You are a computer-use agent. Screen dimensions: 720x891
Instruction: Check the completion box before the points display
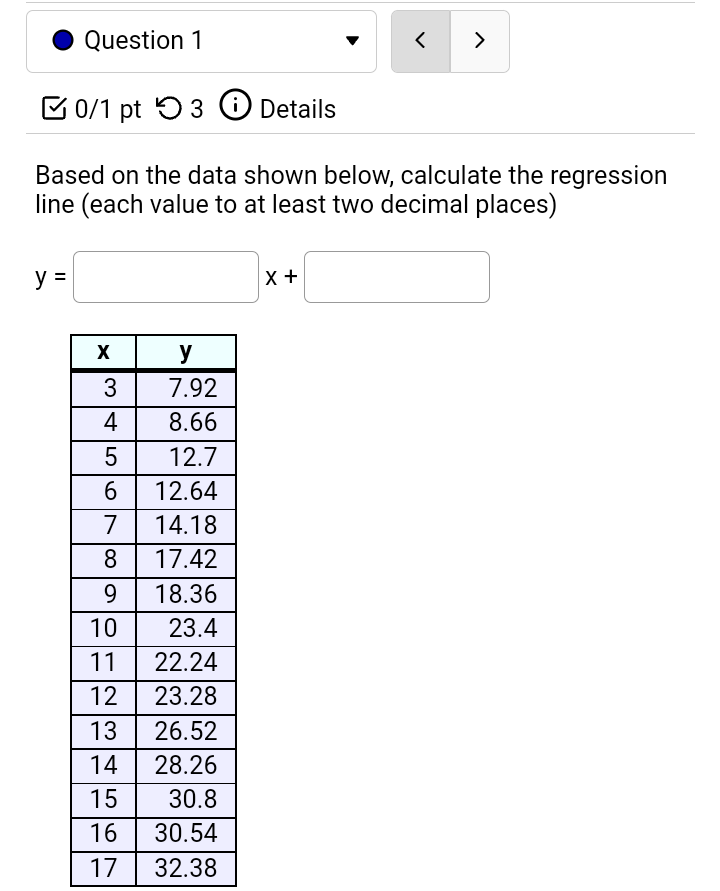click(53, 108)
